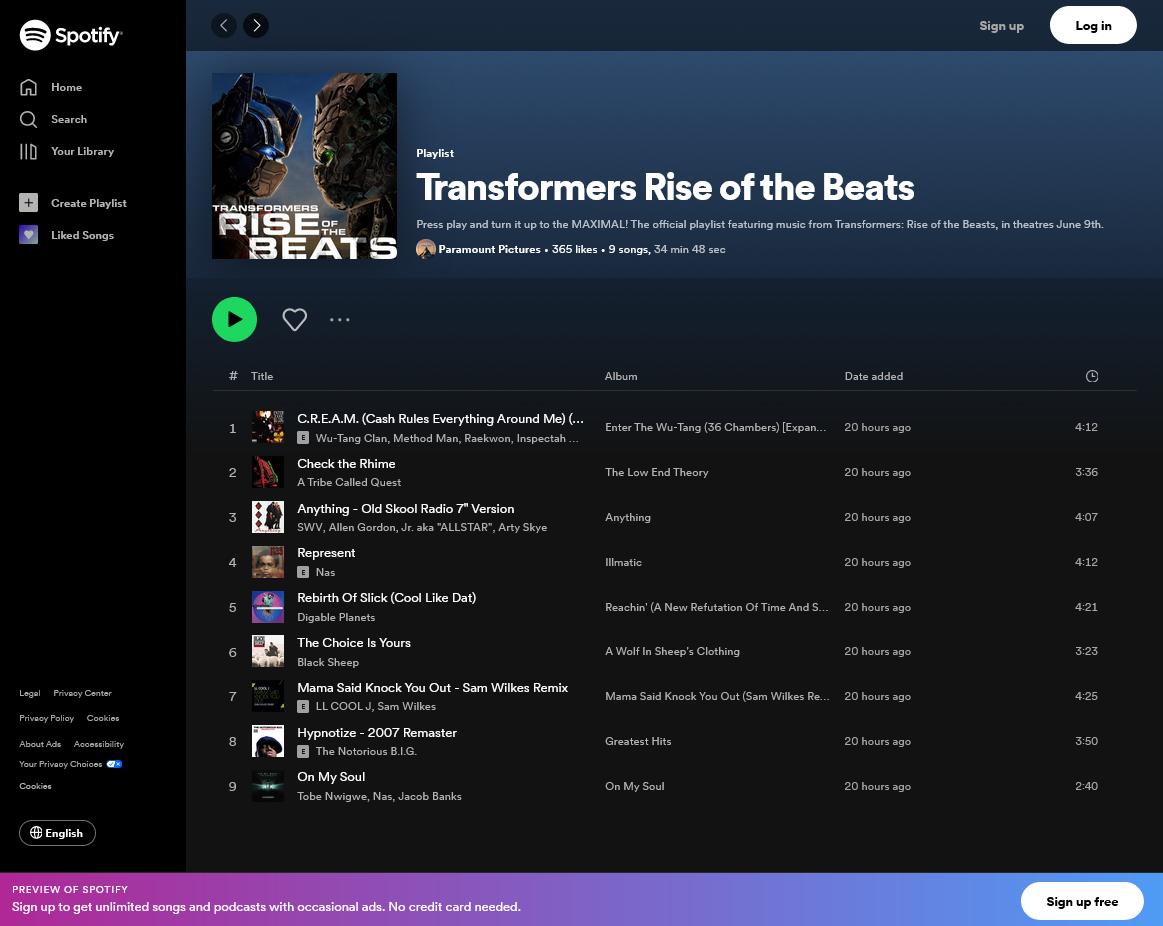
Task: Click the Sign up link
Action: (1001, 25)
